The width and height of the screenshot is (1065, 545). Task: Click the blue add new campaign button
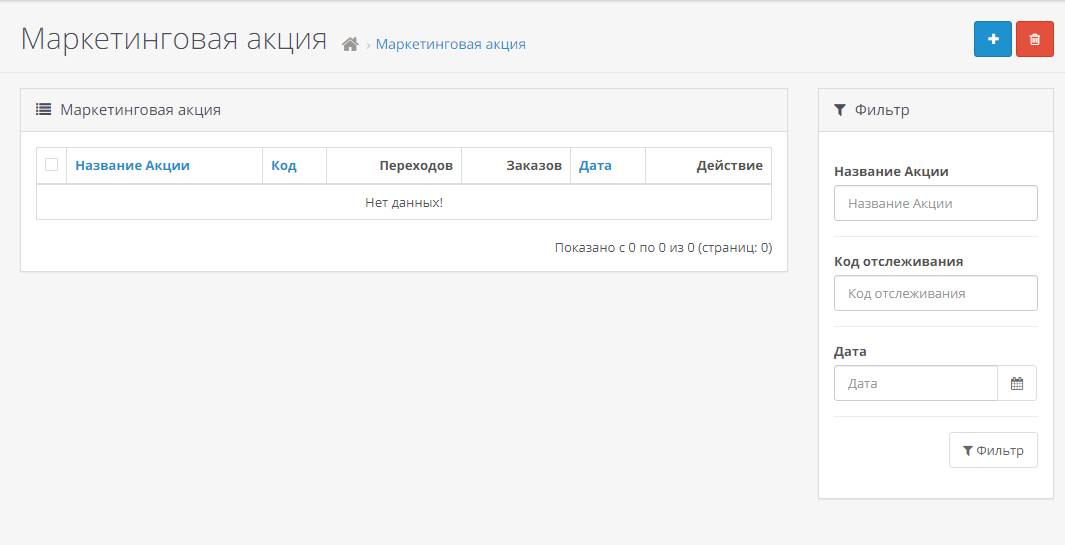[992, 39]
